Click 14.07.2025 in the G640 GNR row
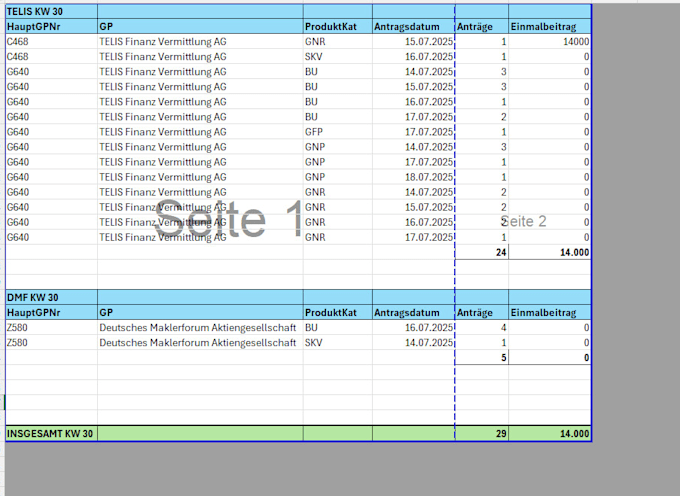680x496 pixels. click(413, 192)
